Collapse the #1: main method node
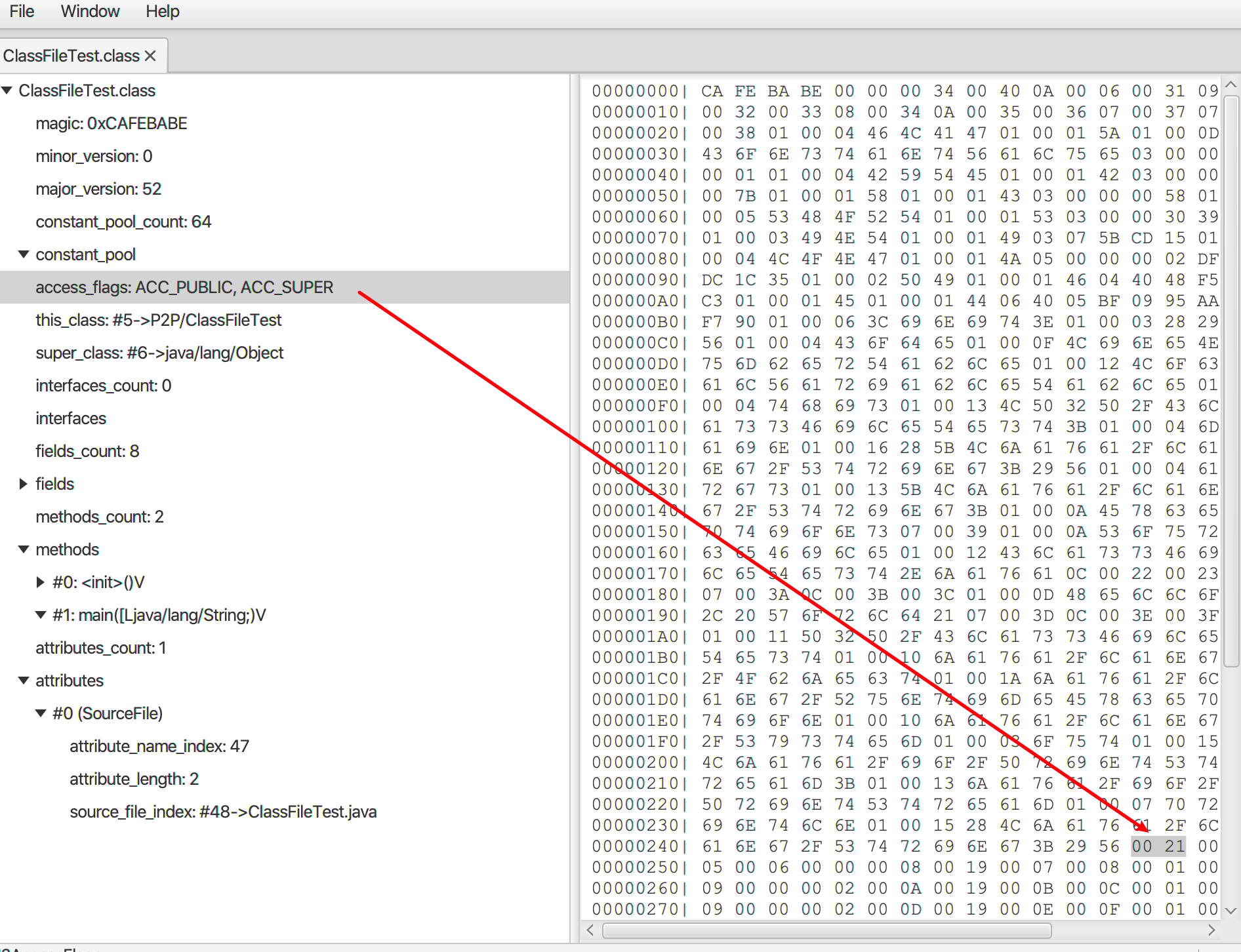 pyautogui.click(x=41, y=615)
